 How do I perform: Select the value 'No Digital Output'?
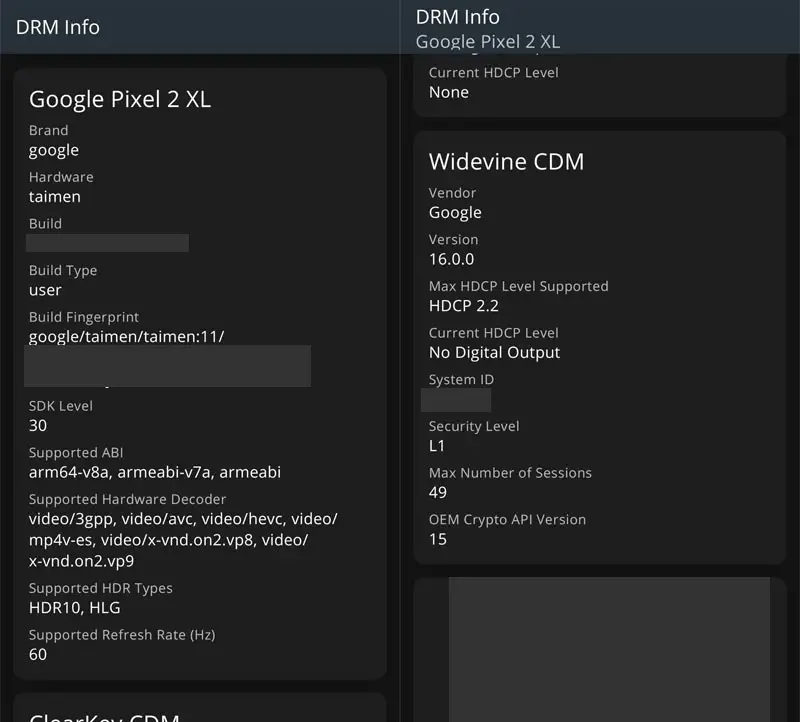point(494,353)
